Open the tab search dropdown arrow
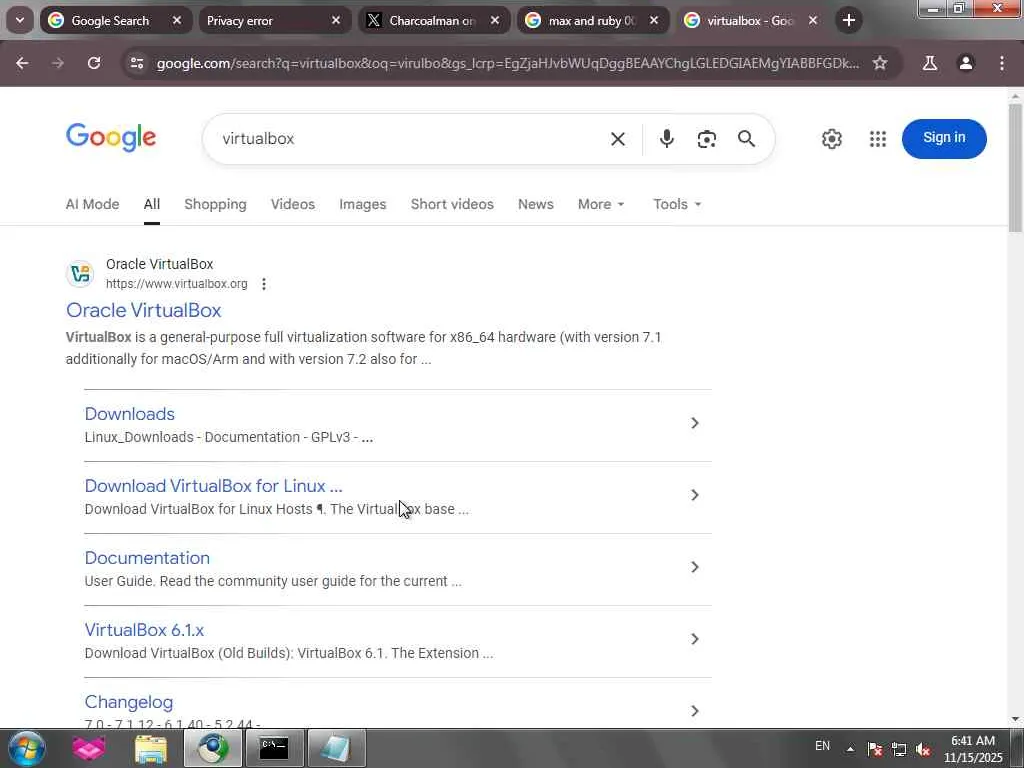This screenshot has width=1024, height=768. point(20,20)
